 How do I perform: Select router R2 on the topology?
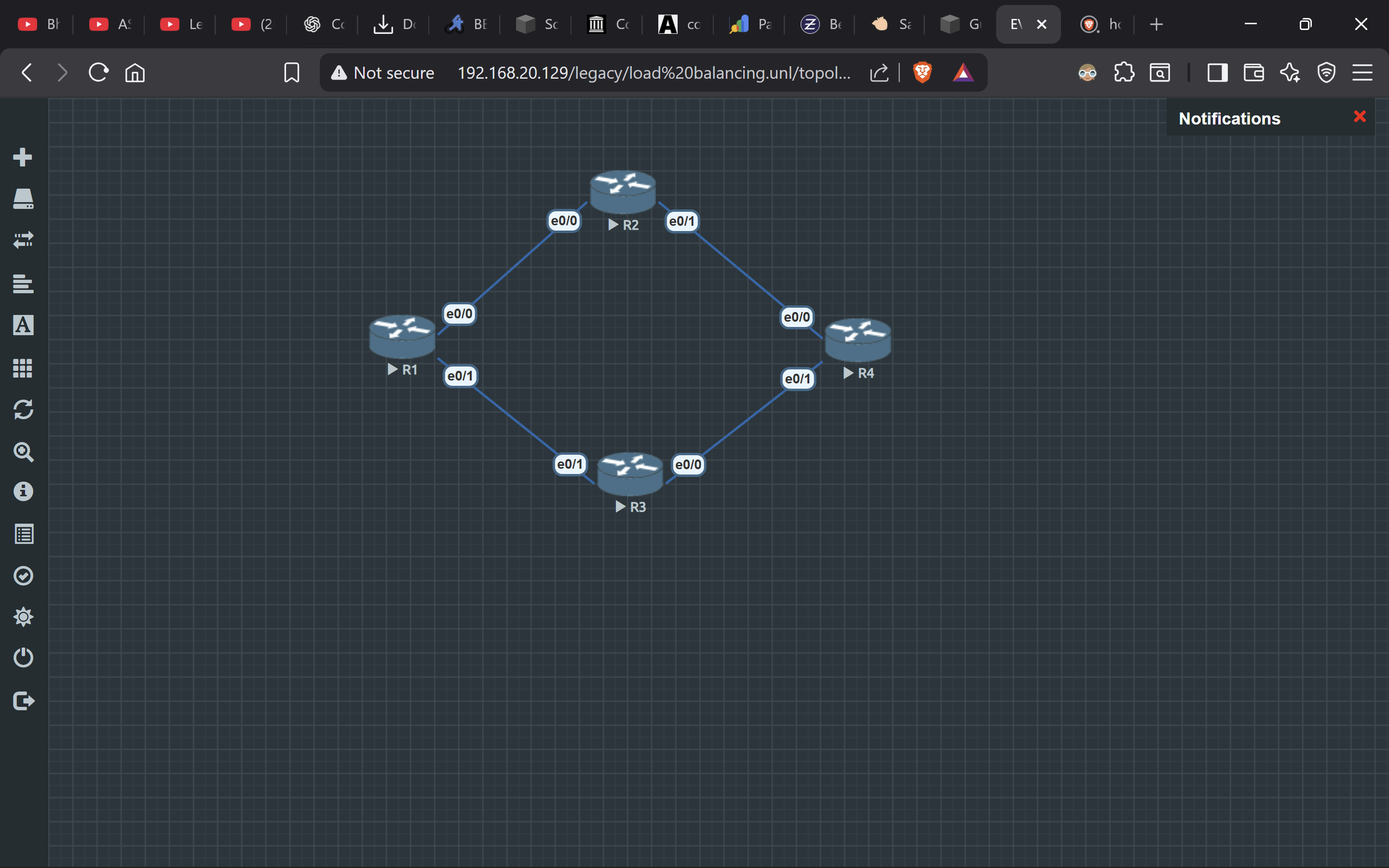(x=622, y=192)
